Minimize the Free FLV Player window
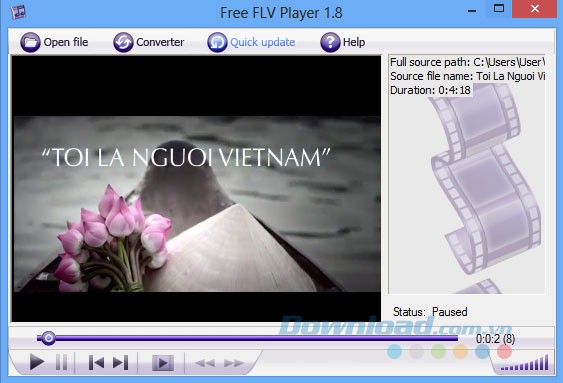Screen dimensions: 563x383 [x=472, y=10]
